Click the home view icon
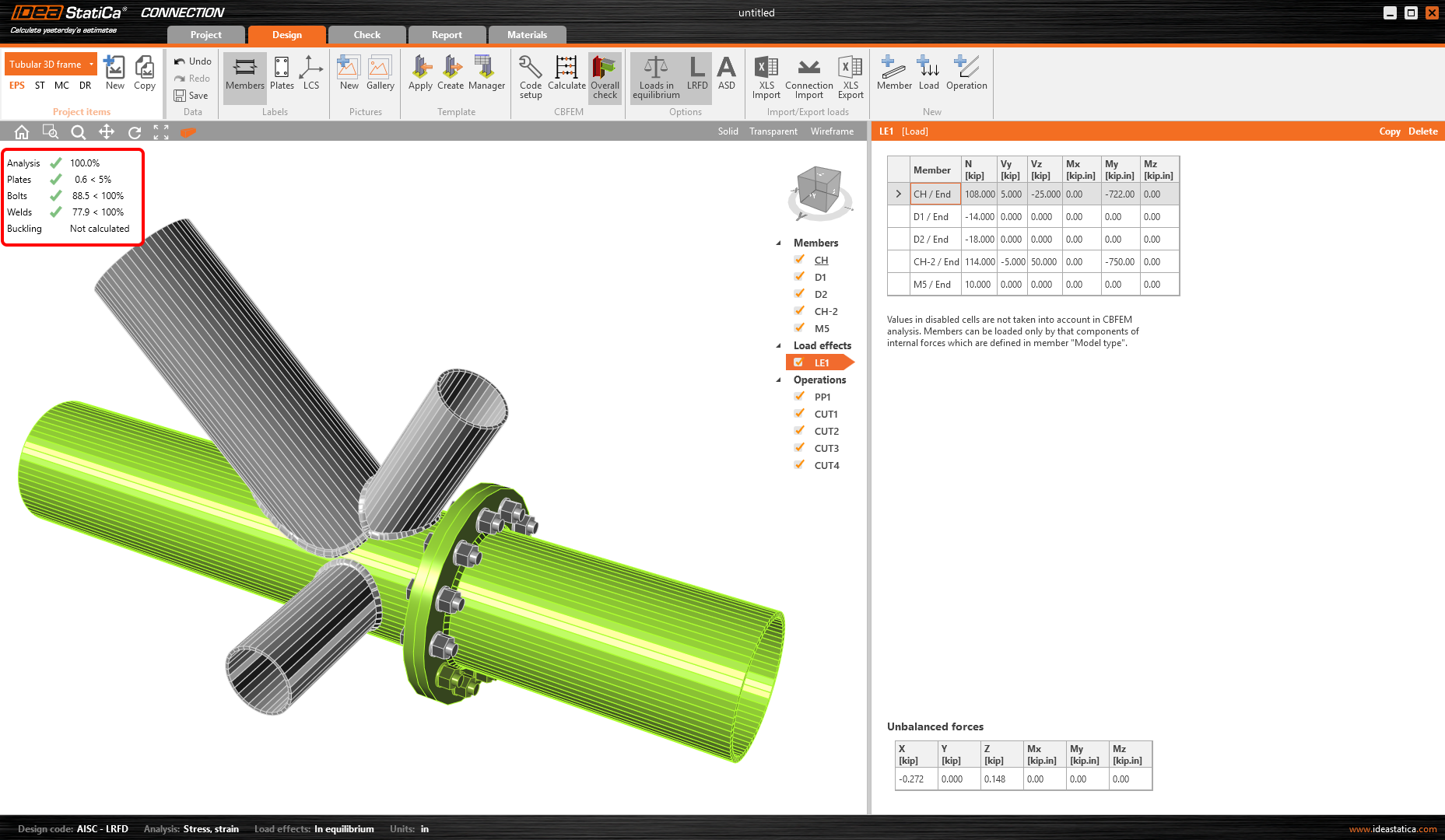 (22, 132)
